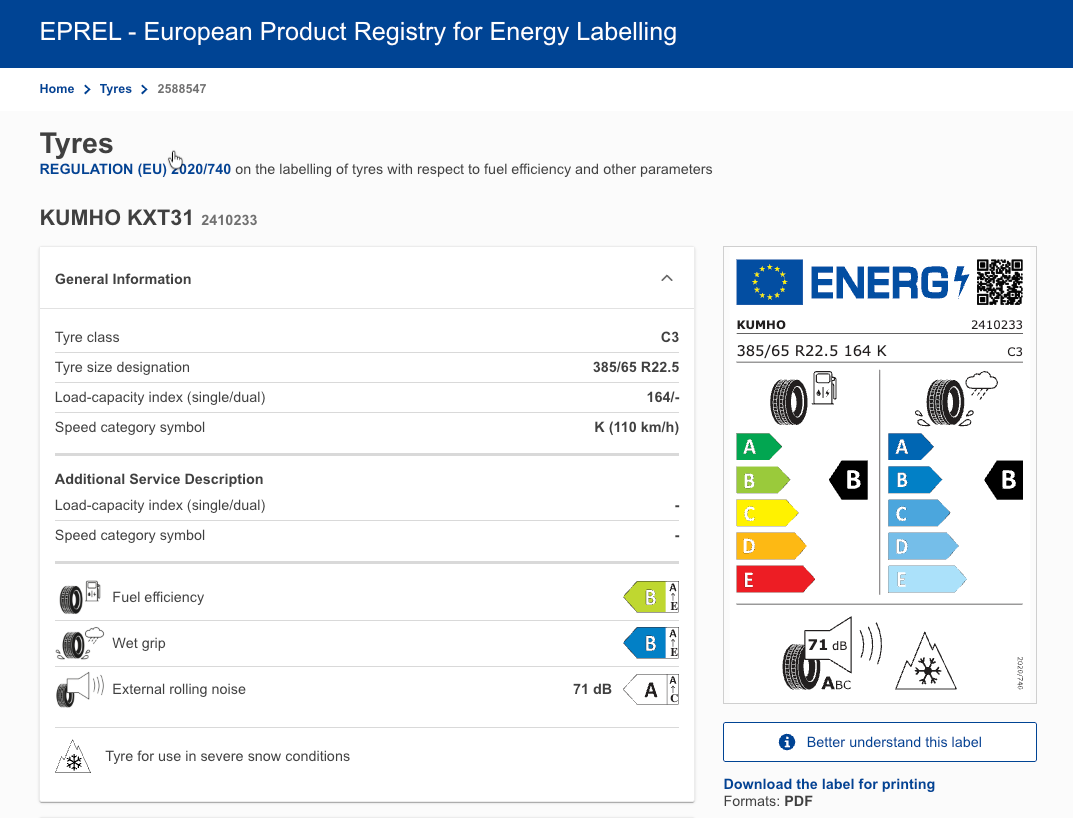This screenshot has height=818, width=1073.
Task: Click the Tyres page heading
Action: pyautogui.click(x=77, y=143)
